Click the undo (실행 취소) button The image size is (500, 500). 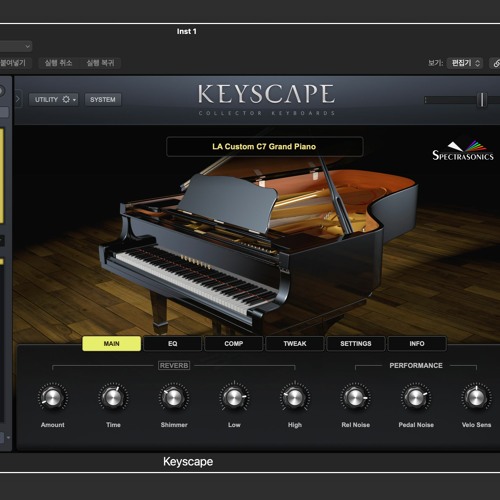(x=58, y=63)
